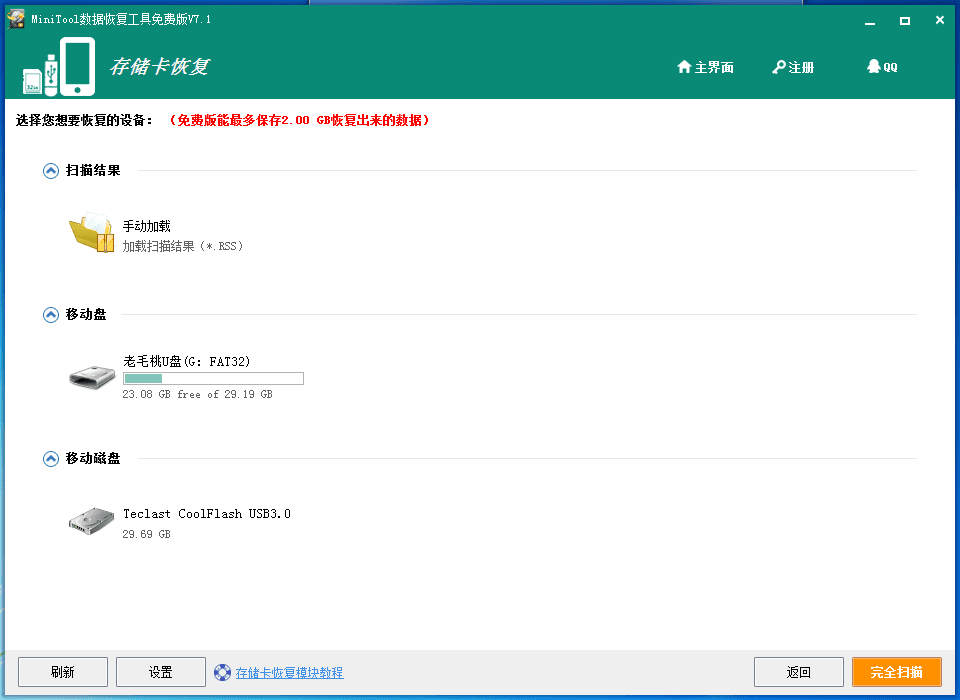The width and height of the screenshot is (960, 700).
Task: Click the MiniTool app icon in title bar
Action: [16, 19]
